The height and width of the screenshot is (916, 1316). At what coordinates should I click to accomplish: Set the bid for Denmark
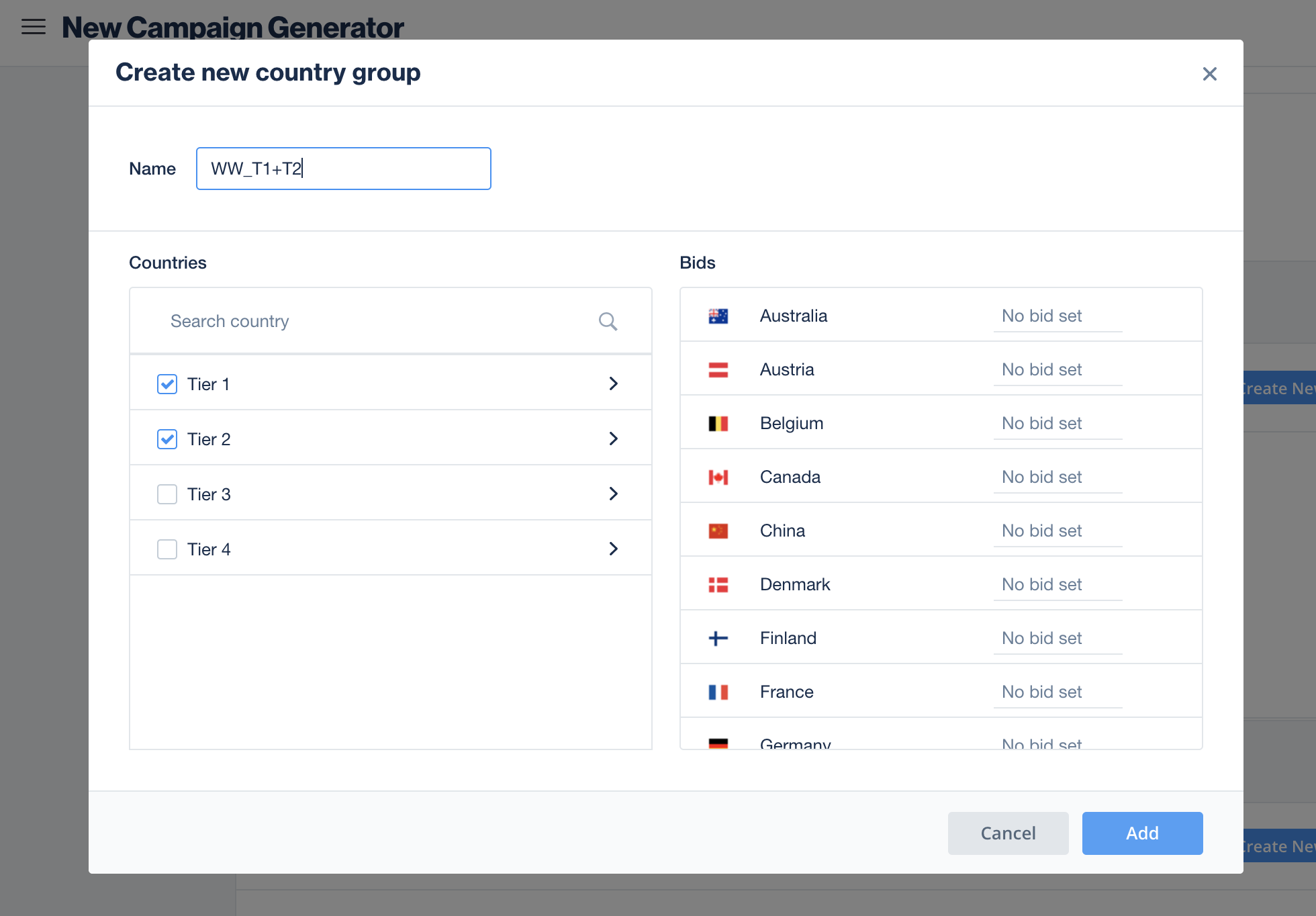point(1058,585)
